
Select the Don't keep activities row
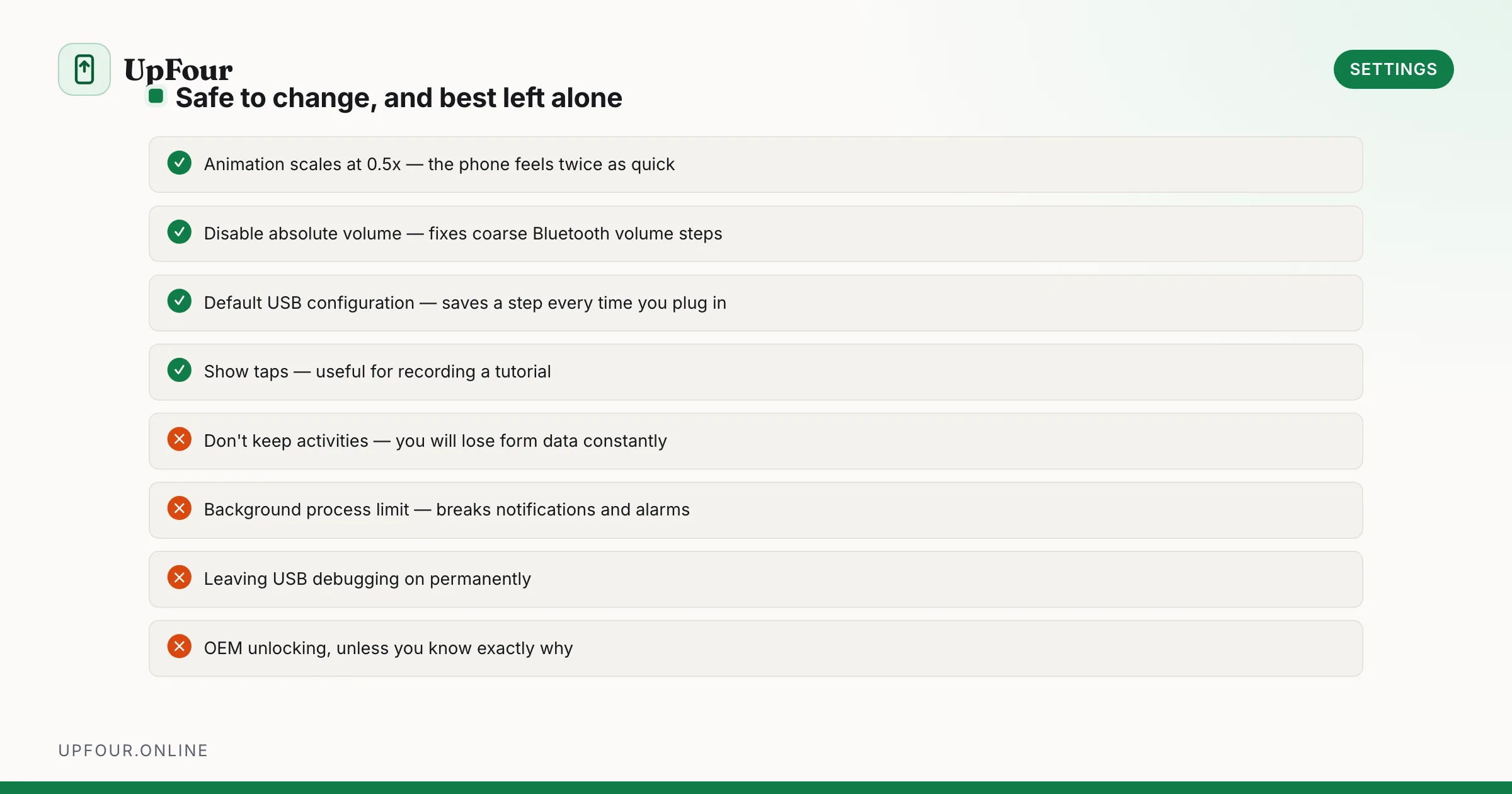pos(756,441)
